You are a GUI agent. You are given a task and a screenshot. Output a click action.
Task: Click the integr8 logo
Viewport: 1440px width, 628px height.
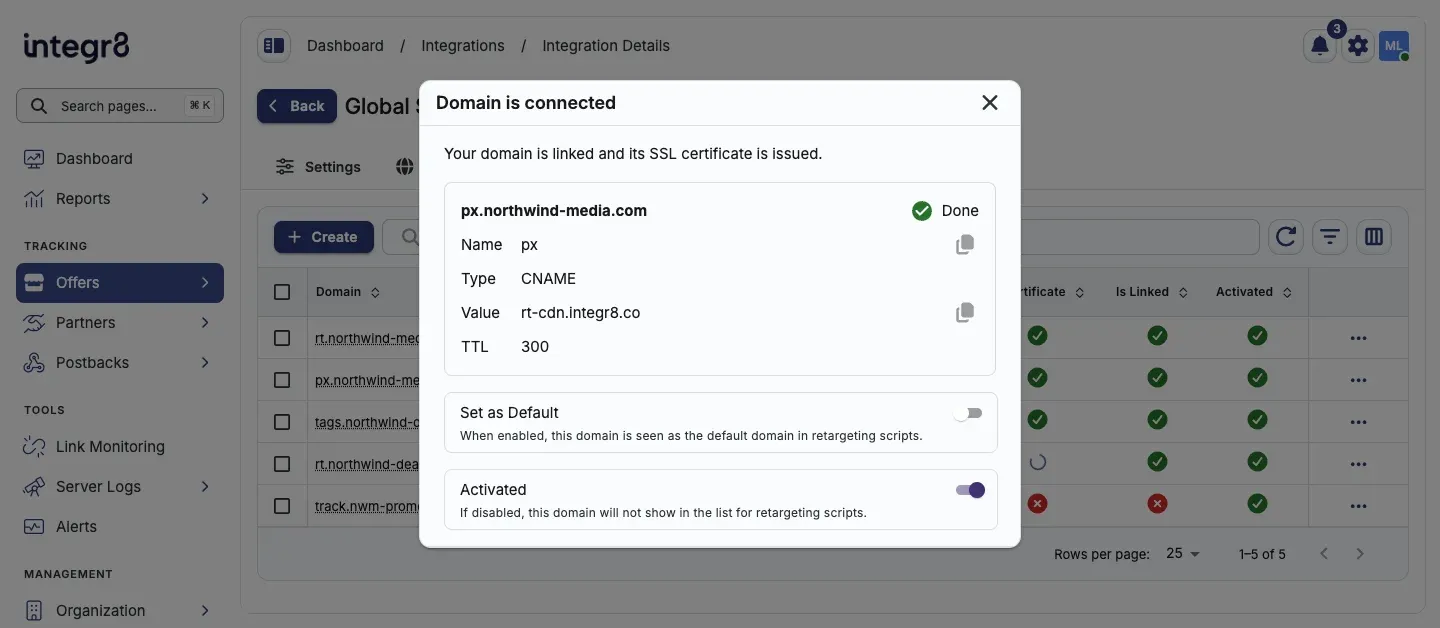point(76,46)
